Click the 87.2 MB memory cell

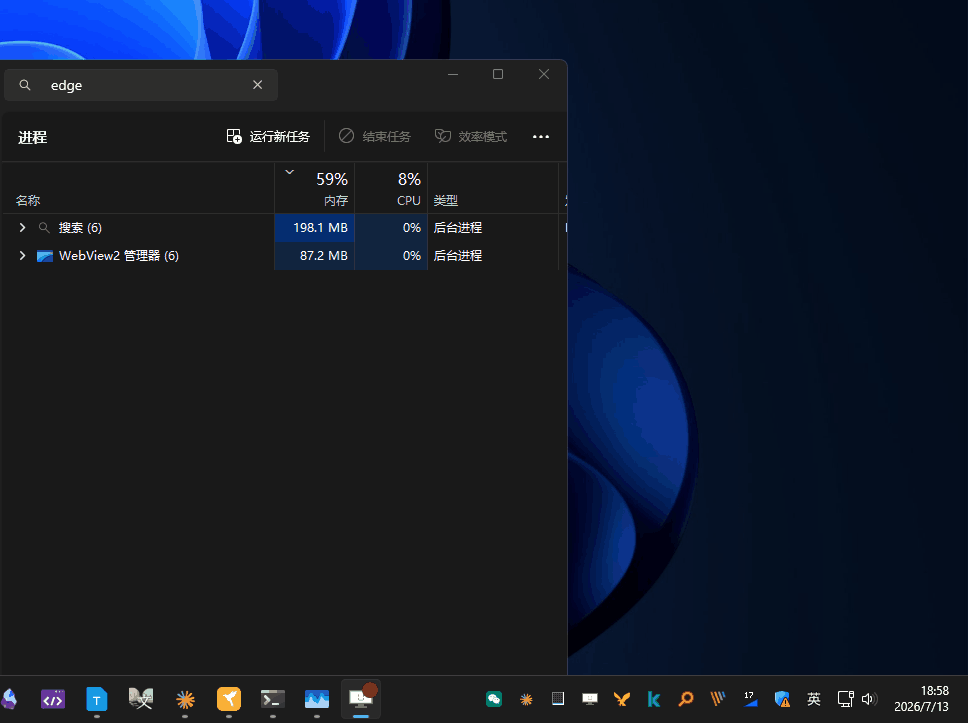point(315,256)
